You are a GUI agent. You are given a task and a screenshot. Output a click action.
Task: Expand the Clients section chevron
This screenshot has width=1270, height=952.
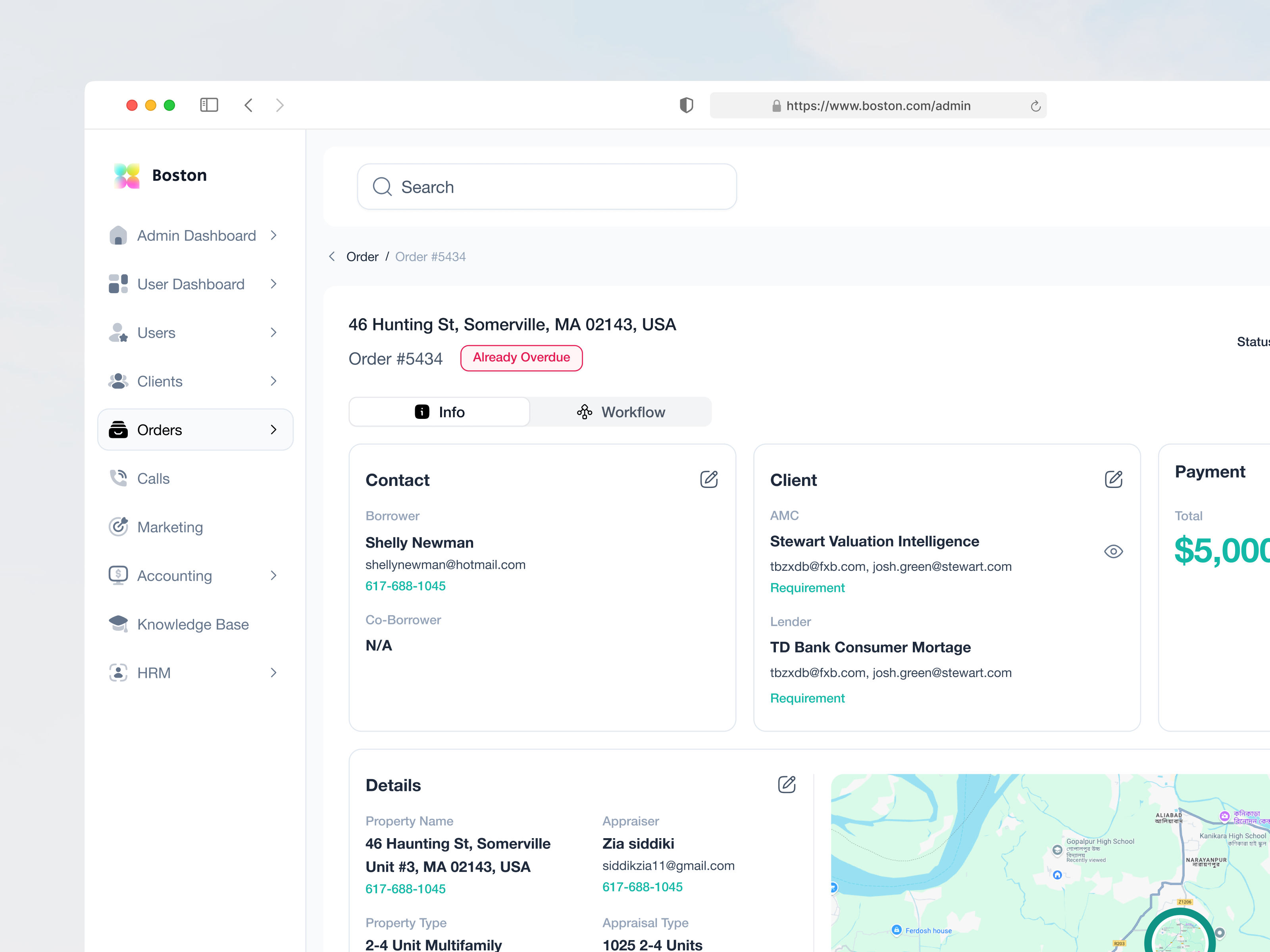273,381
